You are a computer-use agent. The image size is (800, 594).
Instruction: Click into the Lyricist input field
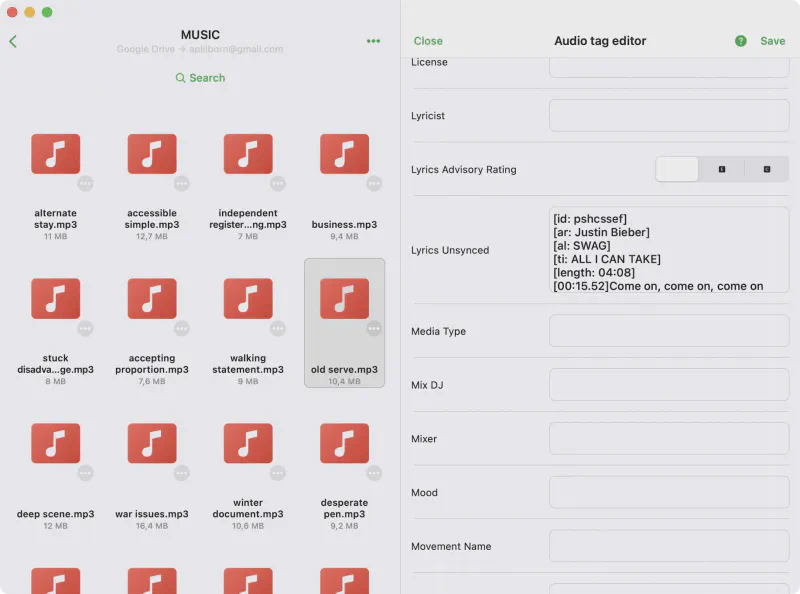pyautogui.click(x=668, y=116)
